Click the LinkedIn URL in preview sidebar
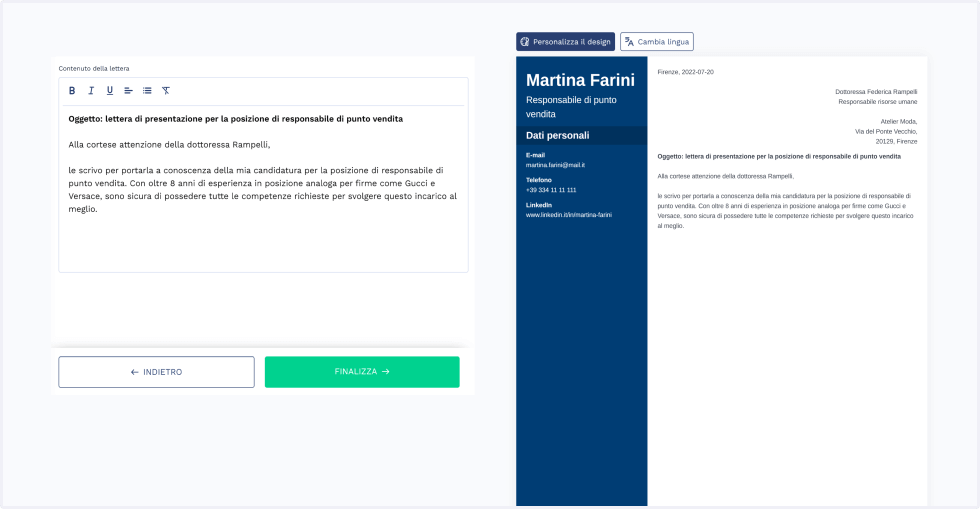Screen dimensions: 980x509 [x=568, y=215]
